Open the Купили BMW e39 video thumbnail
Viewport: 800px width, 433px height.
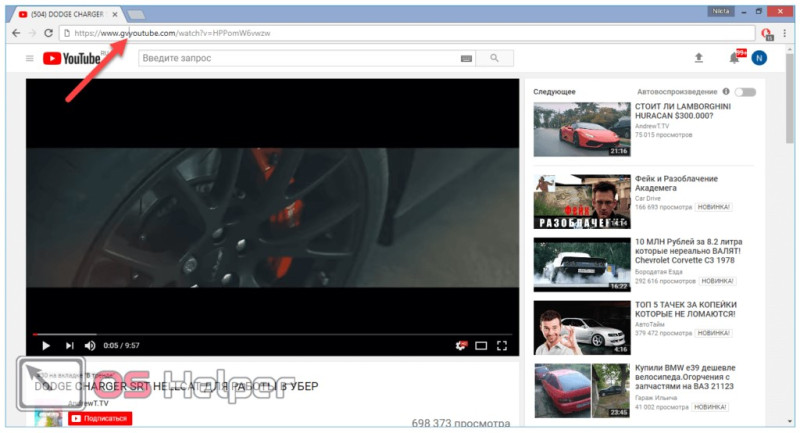582,391
